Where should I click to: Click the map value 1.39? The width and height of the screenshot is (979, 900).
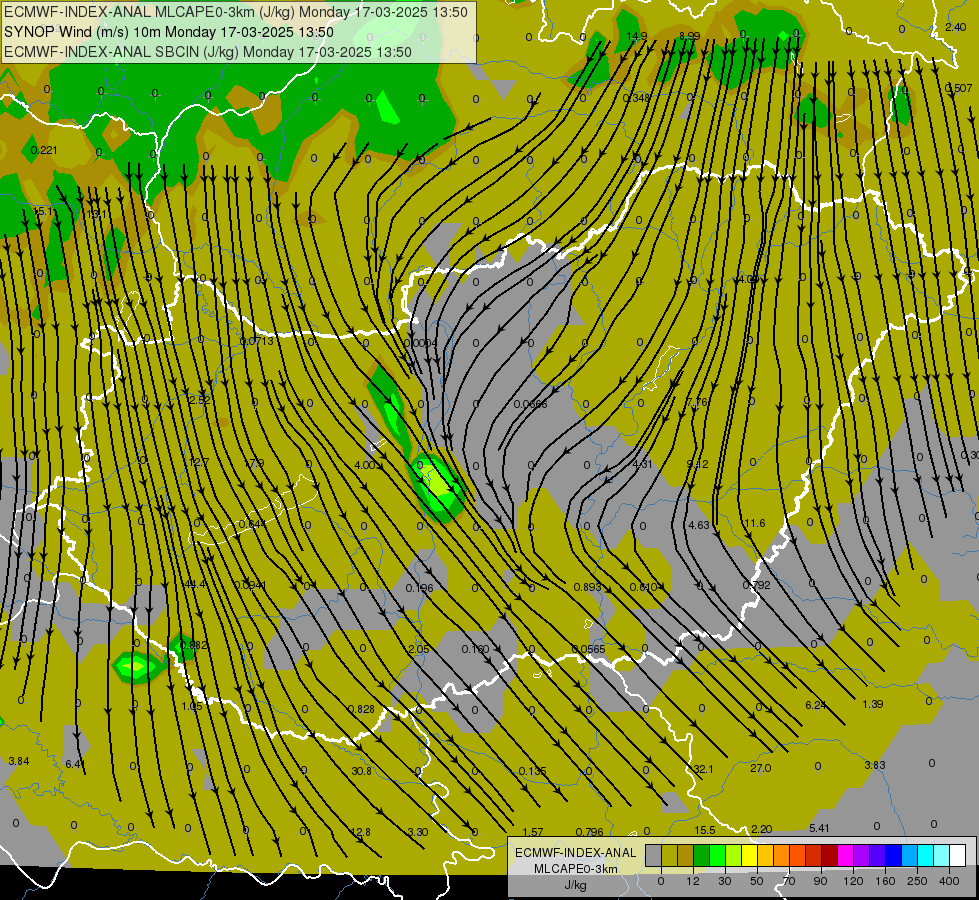(x=873, y=705)
